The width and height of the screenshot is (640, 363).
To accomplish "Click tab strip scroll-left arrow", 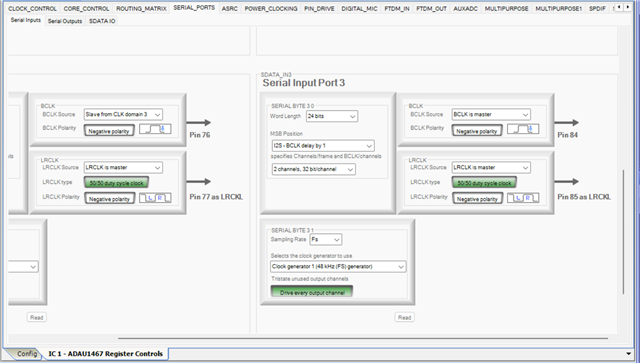I will coord(619,7).
